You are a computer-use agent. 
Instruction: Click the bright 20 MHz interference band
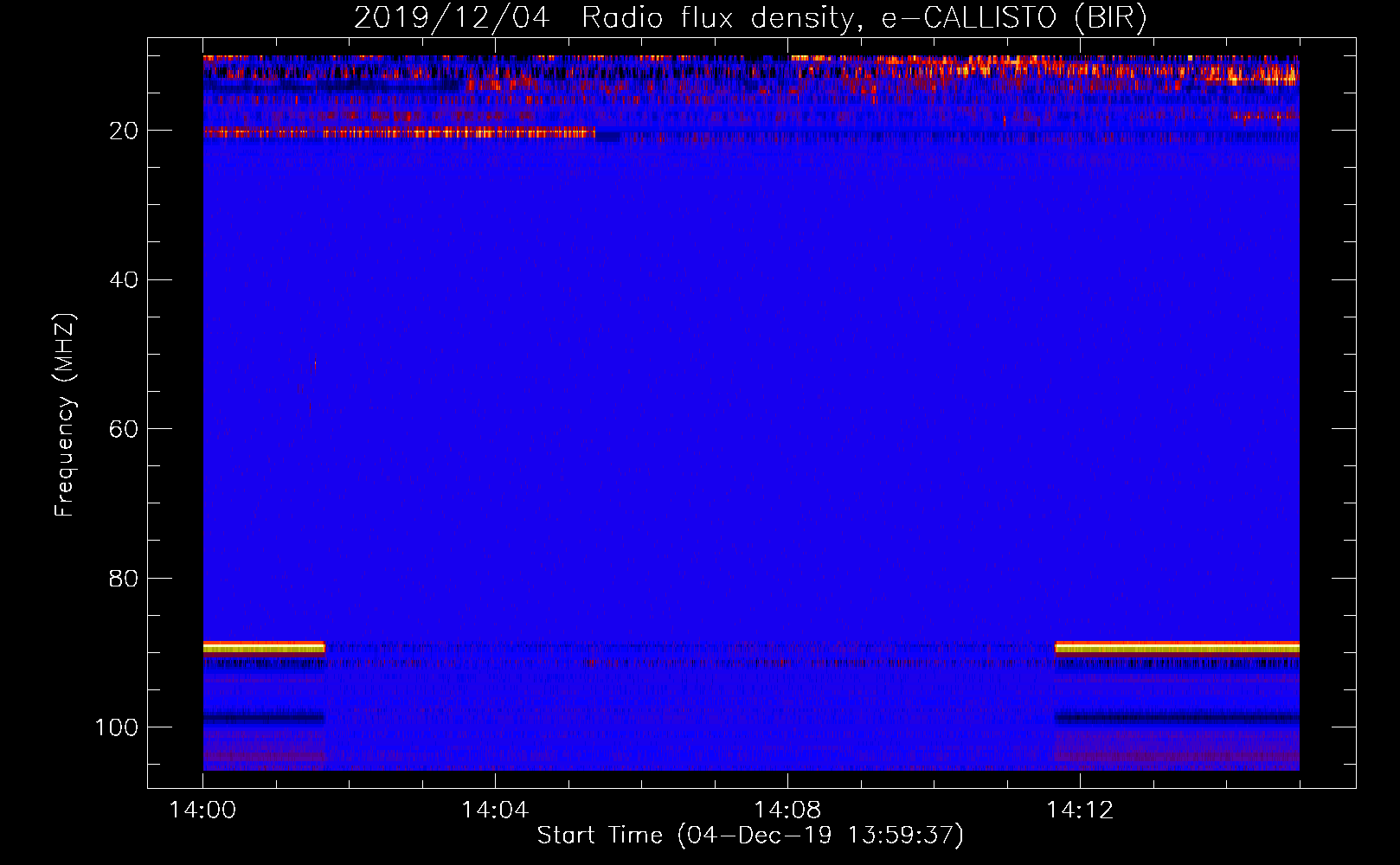[x=399, y=132]
